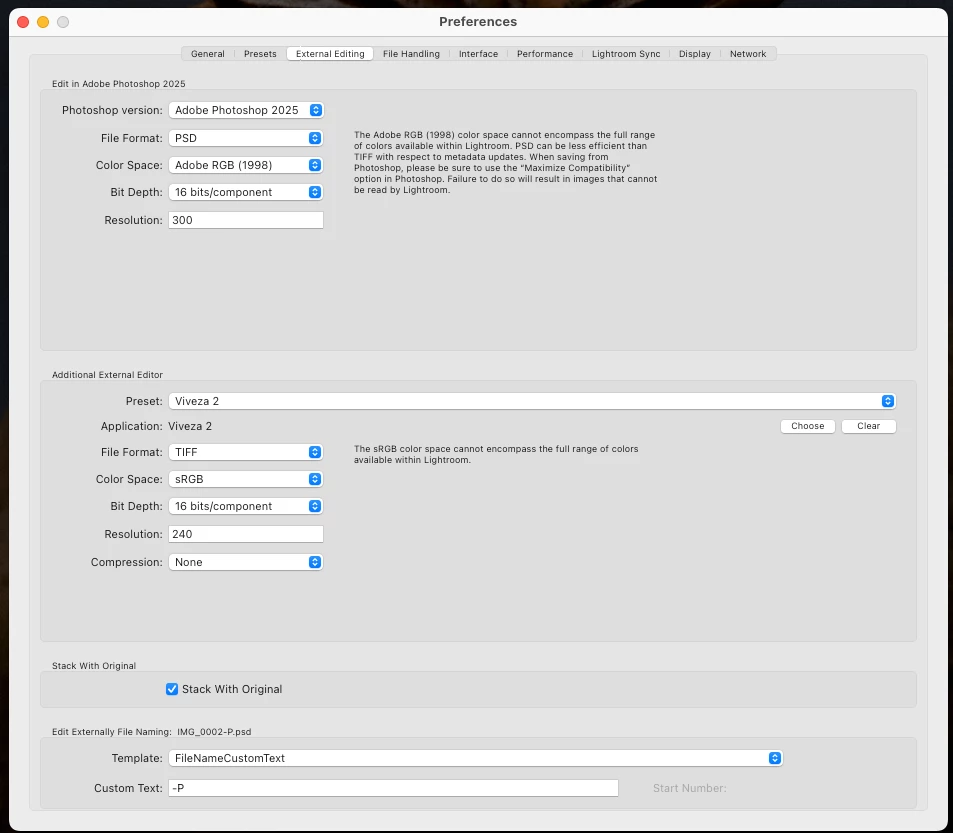
Task: Open the TIFF File Format dropdown
Action: pos(246,452)
